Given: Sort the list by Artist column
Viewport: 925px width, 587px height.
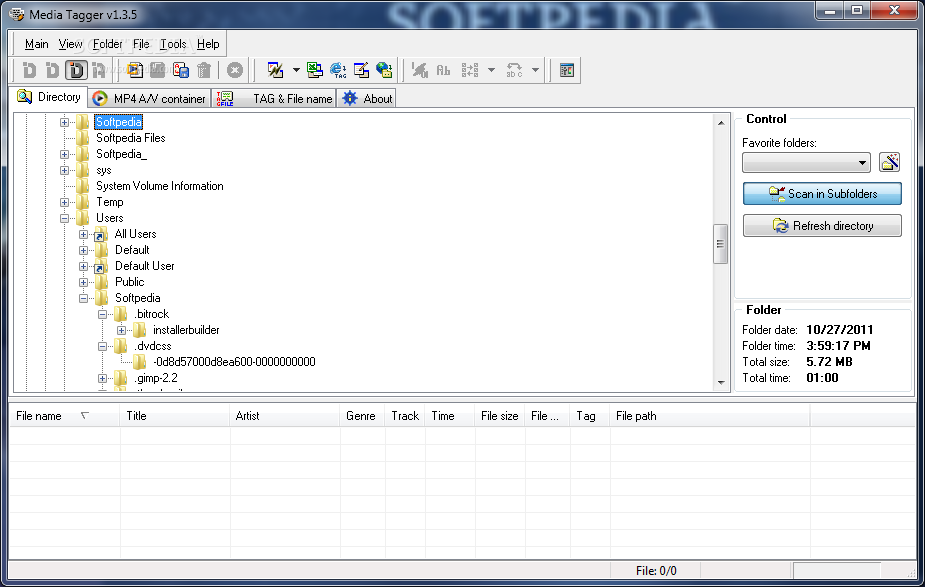Looking at the screenshot, I should click(x=284, y=416).
